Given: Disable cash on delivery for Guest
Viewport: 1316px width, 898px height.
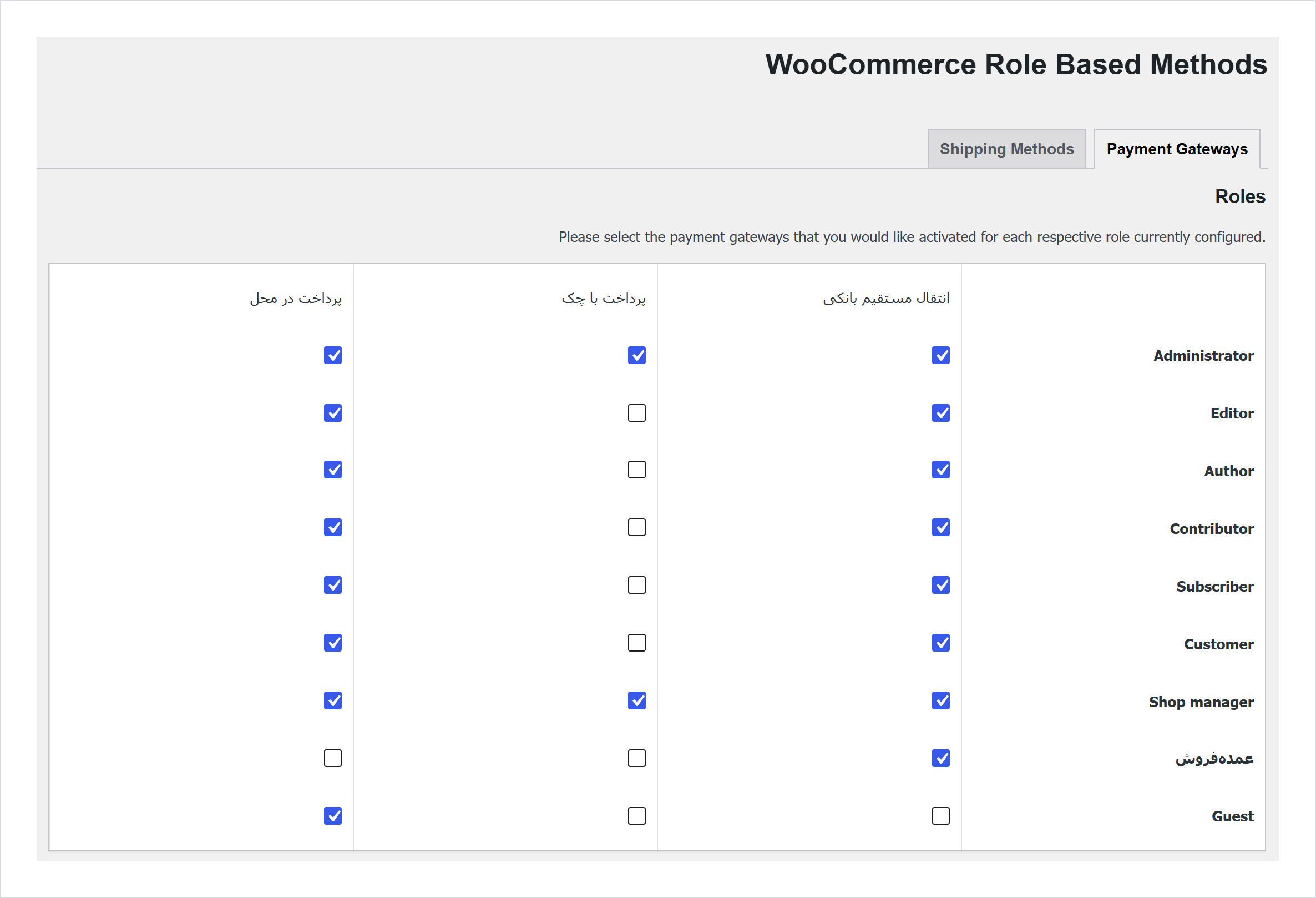Looking at the screenshot, I should click(x=332, y=816).
